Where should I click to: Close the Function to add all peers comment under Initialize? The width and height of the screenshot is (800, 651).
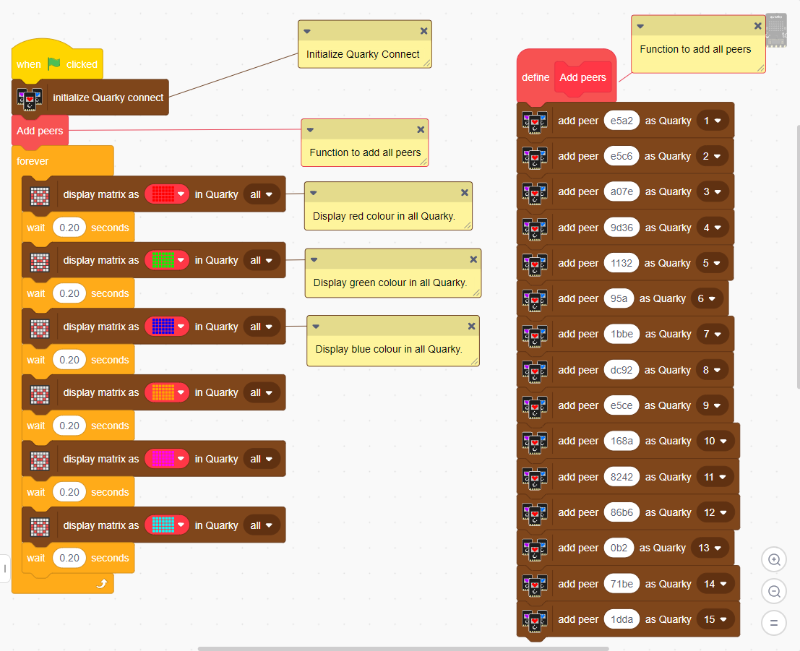(420, 130)
